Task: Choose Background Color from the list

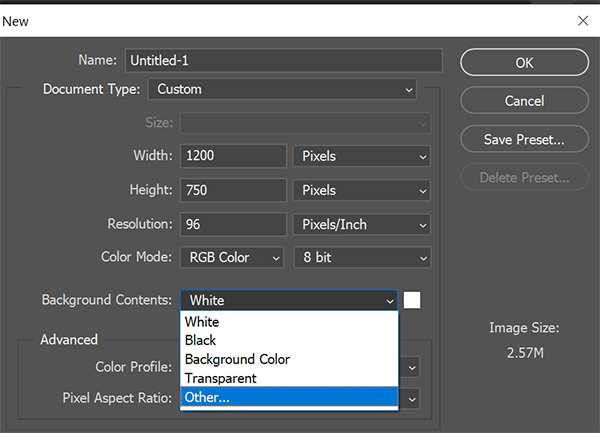Action: 289,359
